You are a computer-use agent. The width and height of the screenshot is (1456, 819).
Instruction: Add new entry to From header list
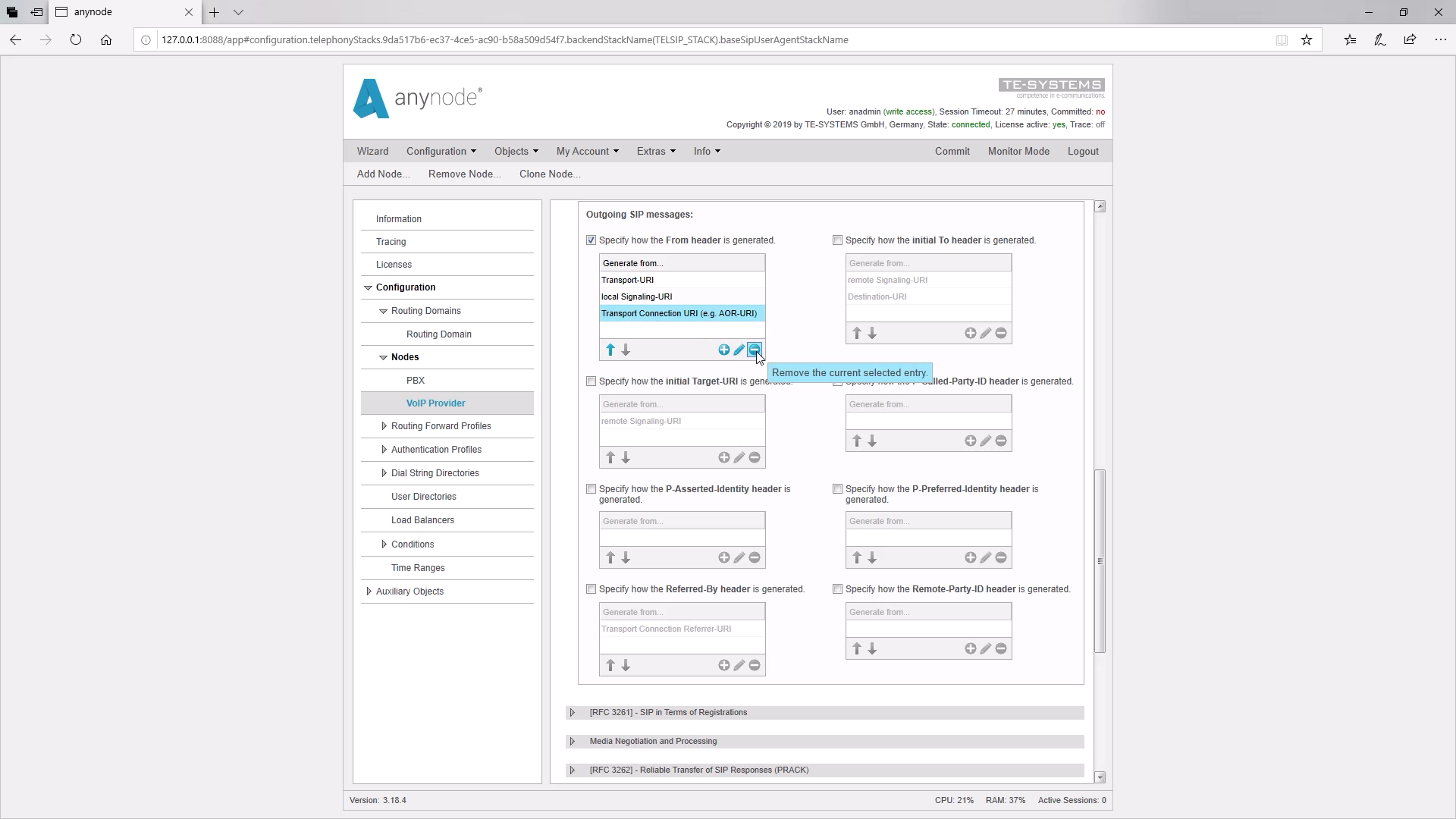pyautogui.click(x=724, y=350)
